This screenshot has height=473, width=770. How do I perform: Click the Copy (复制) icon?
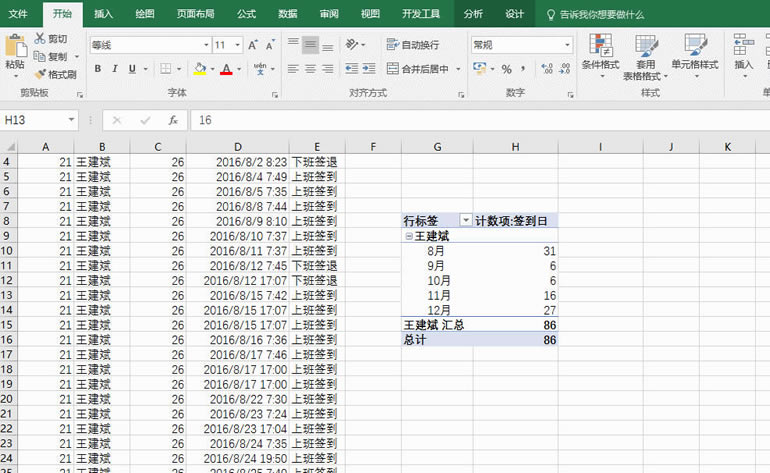click(40, 56)
